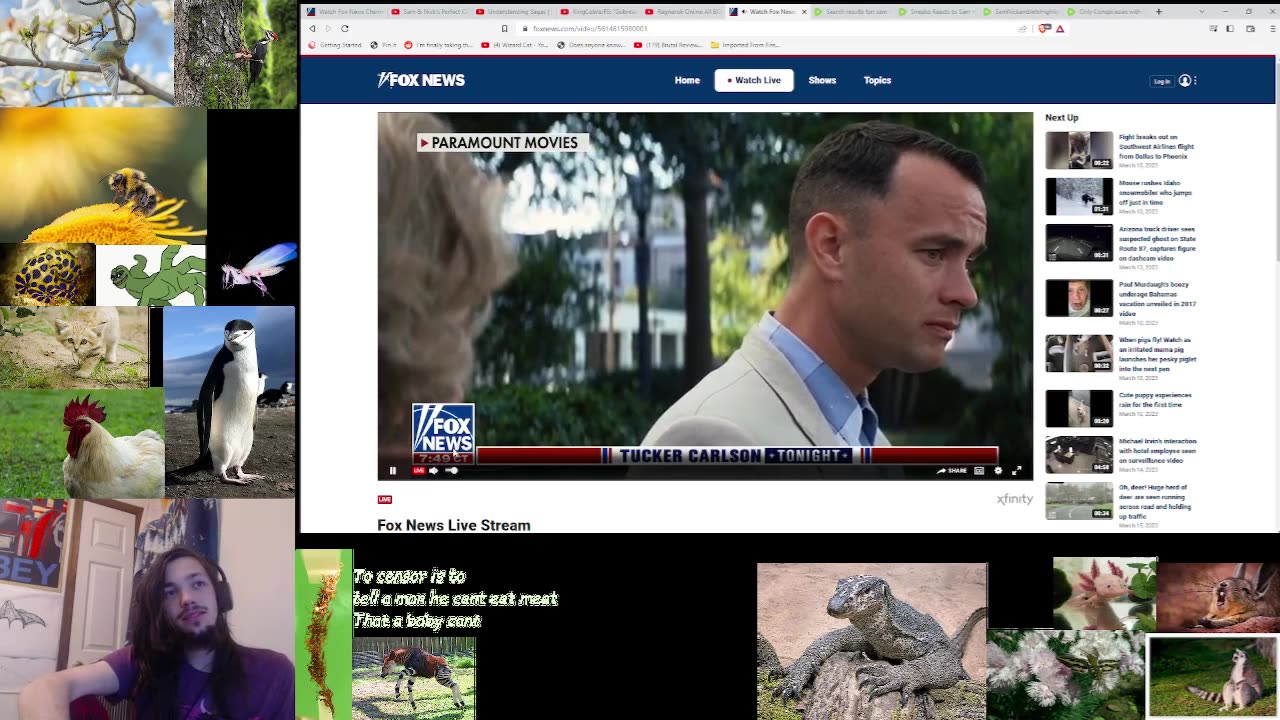Open the user profile account icon
The height and width of the screenshot is (720, 1280).
[x=1185, y=80]
